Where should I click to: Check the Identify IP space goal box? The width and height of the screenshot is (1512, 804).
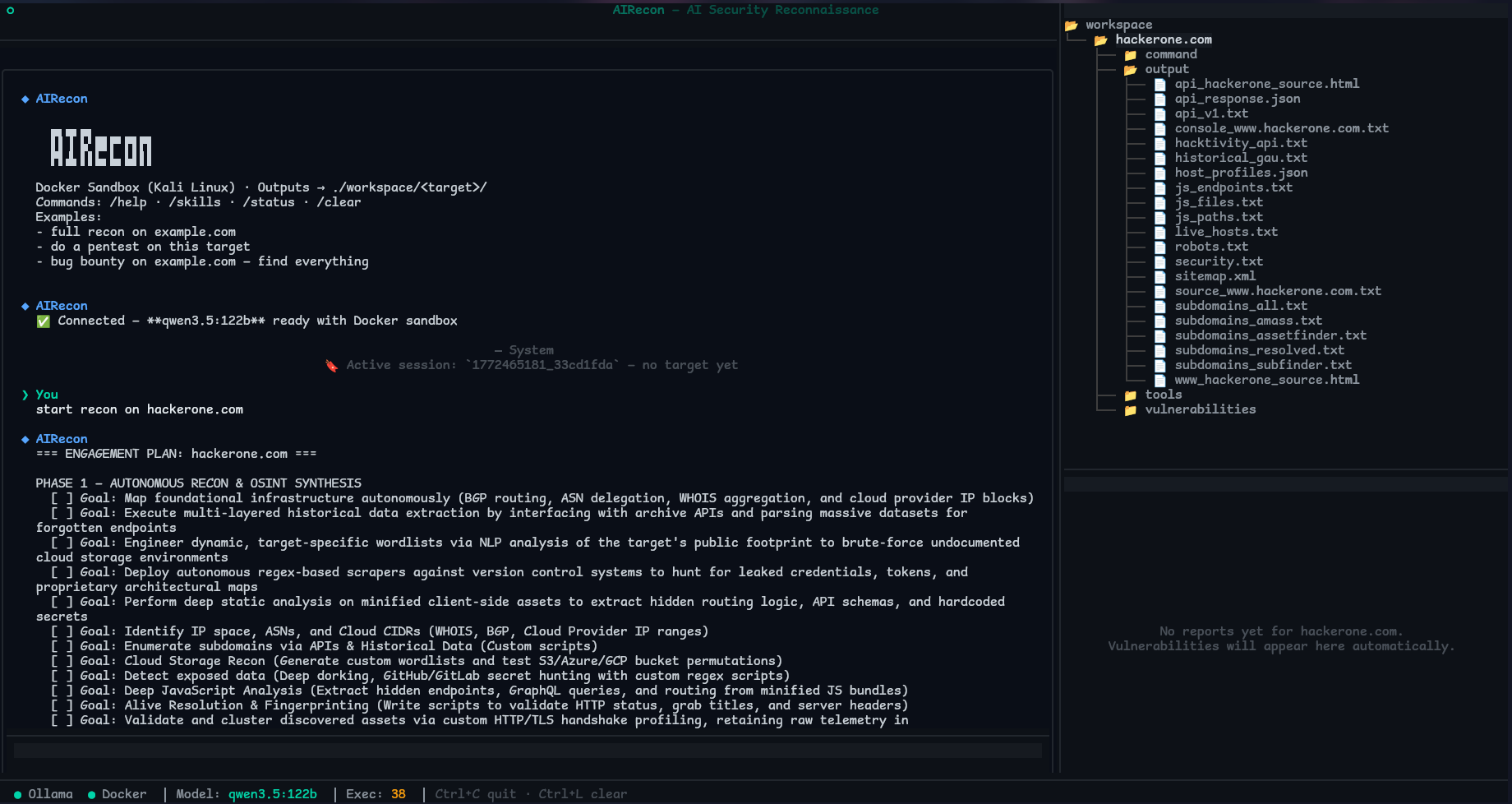[62, 631]
